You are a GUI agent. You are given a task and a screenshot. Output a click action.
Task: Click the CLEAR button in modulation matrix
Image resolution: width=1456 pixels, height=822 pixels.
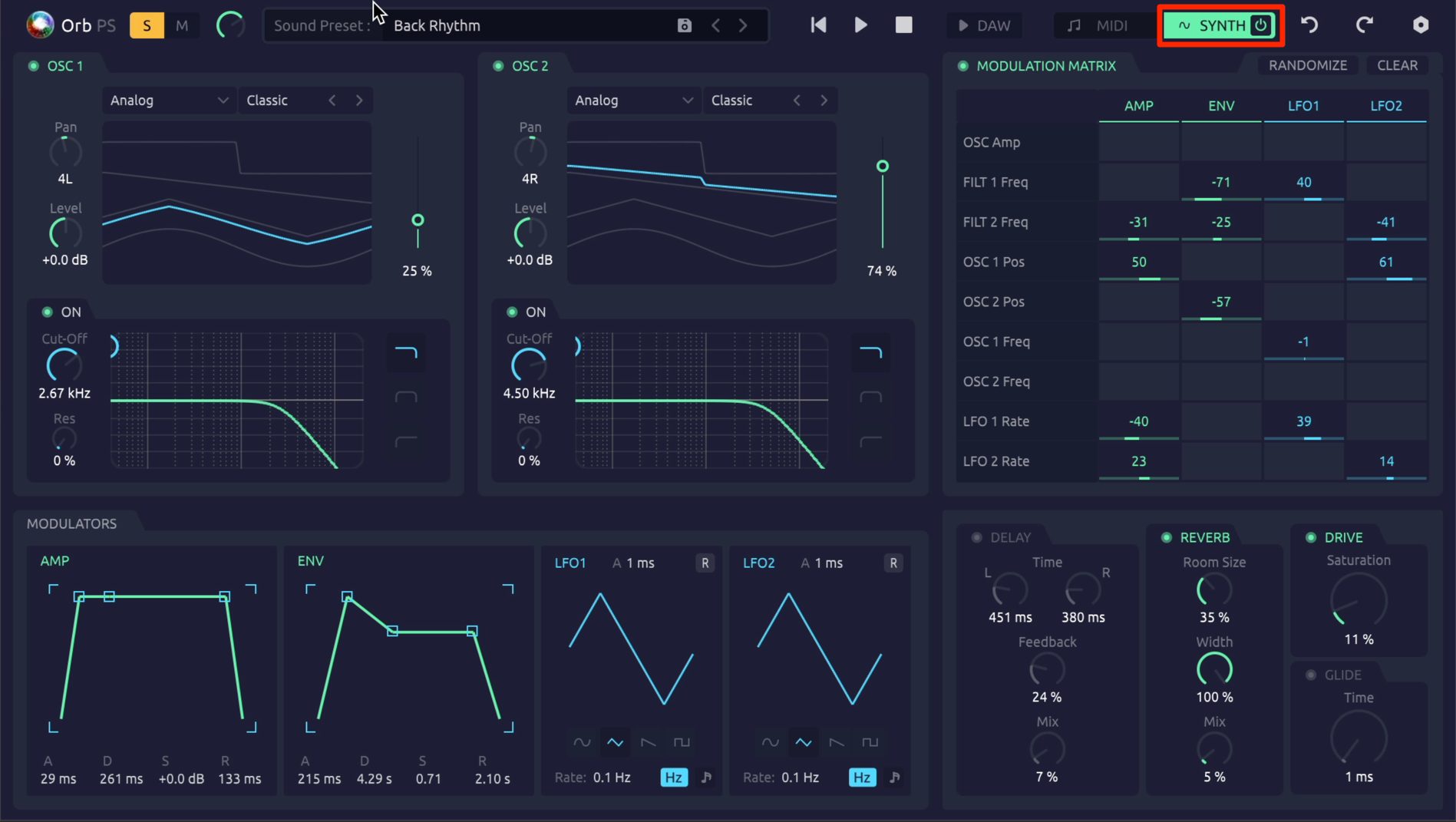click(1397, 65)
